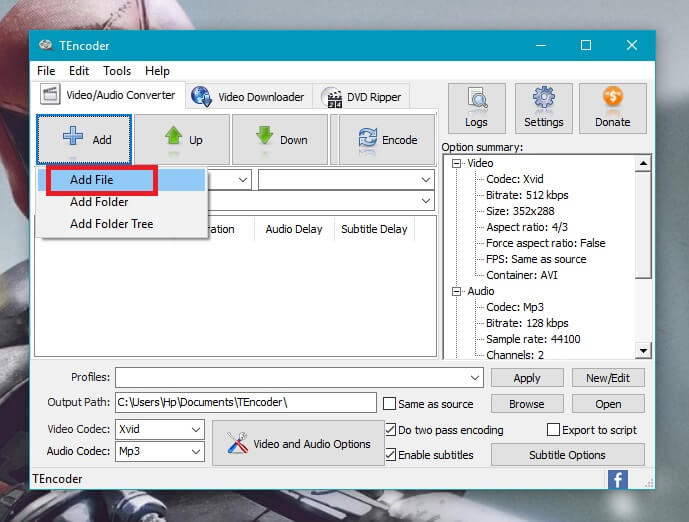Image resolution: width=689 pixels, height=522 pixels.
Task: Collapse the Audio node in Option summary
Action: [x=457, y=291]
